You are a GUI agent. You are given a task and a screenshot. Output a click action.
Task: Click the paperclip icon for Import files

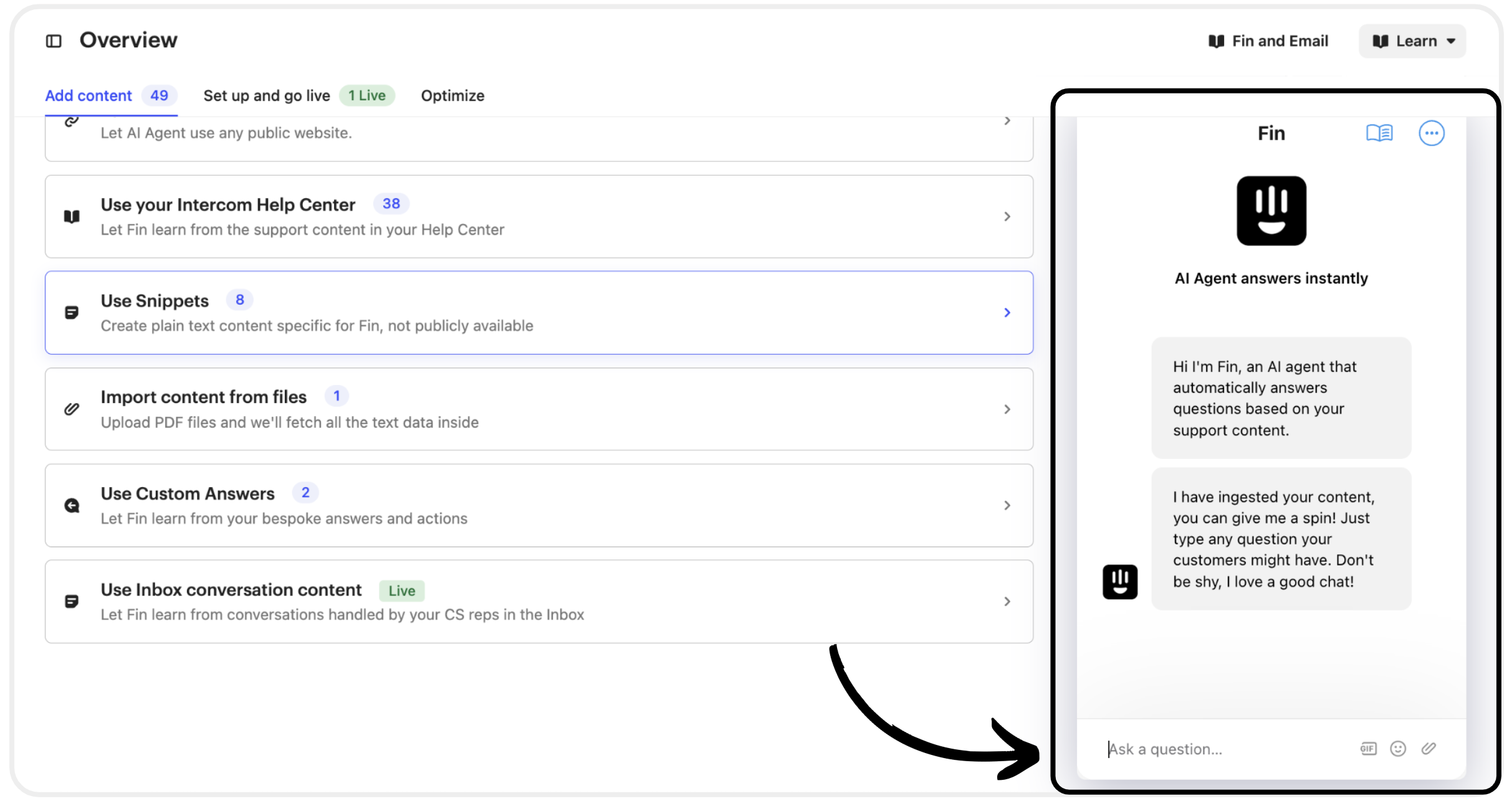click(72, 409)
